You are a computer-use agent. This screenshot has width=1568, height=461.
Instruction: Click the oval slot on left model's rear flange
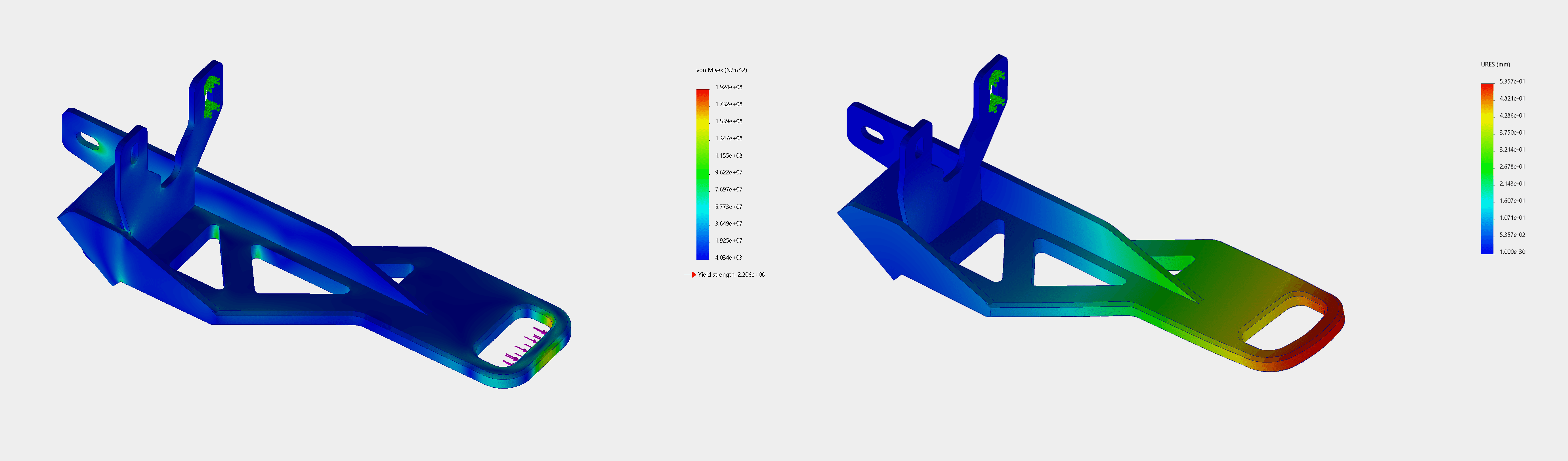coord(88,141)
